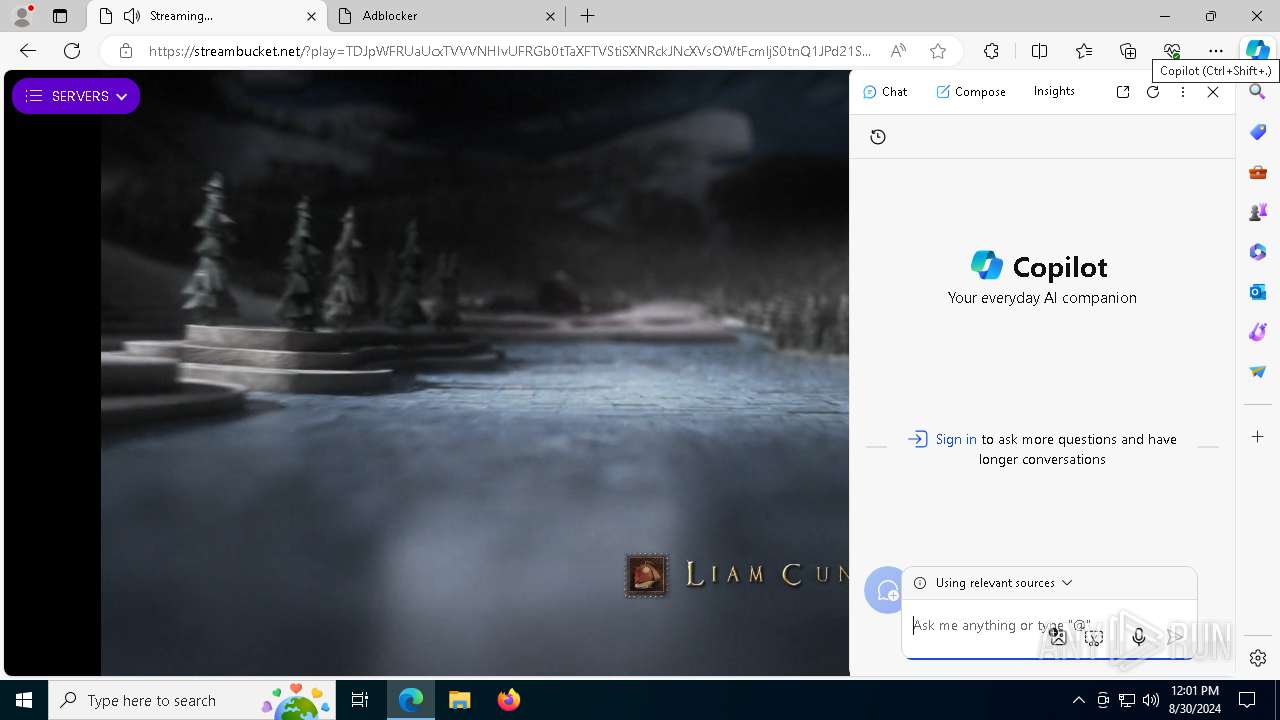Add an image to Copilot prompt
This screenshot has width=1280, height=720.
1058,637
